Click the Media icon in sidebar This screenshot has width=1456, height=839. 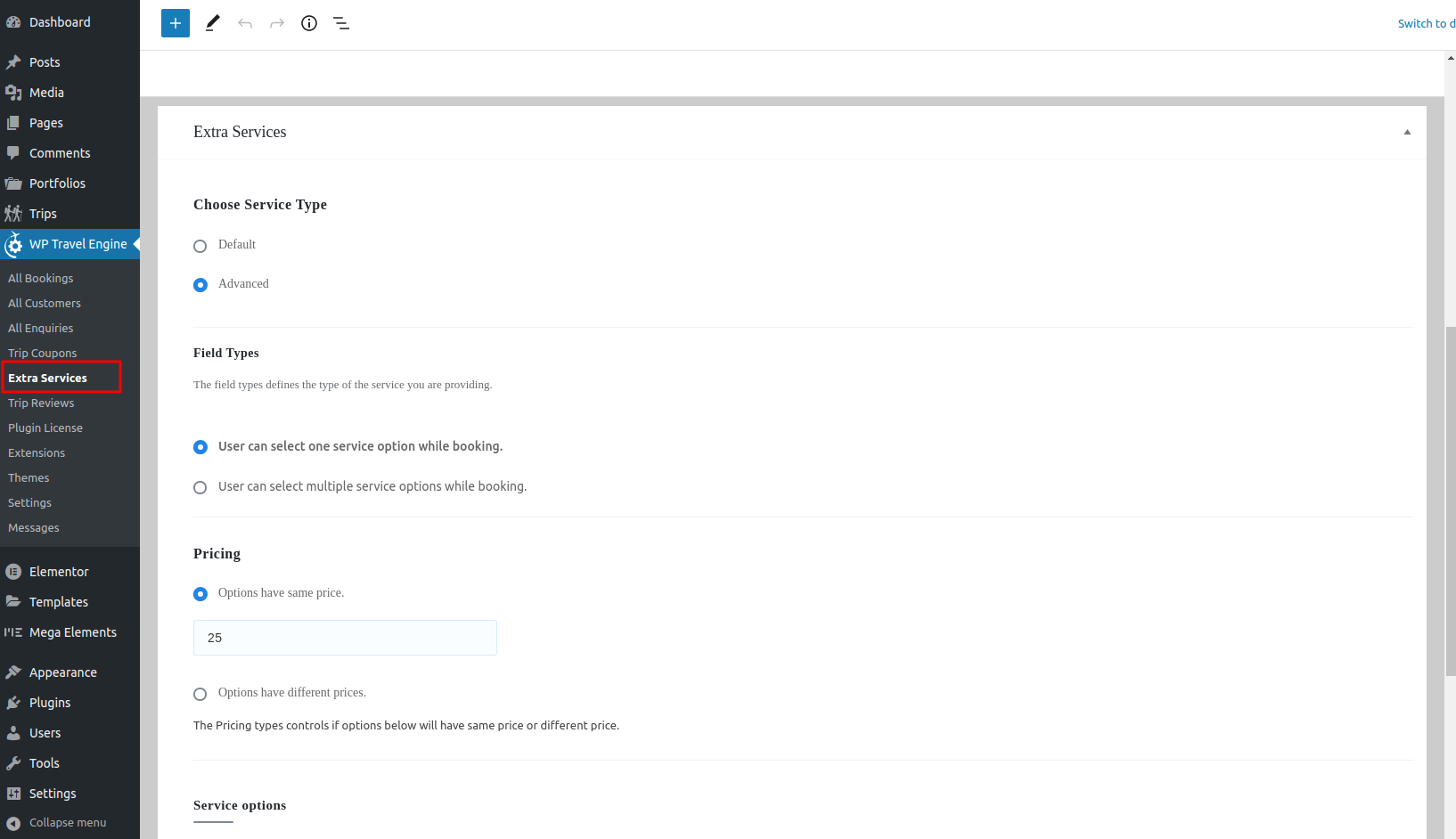[13, 93]
